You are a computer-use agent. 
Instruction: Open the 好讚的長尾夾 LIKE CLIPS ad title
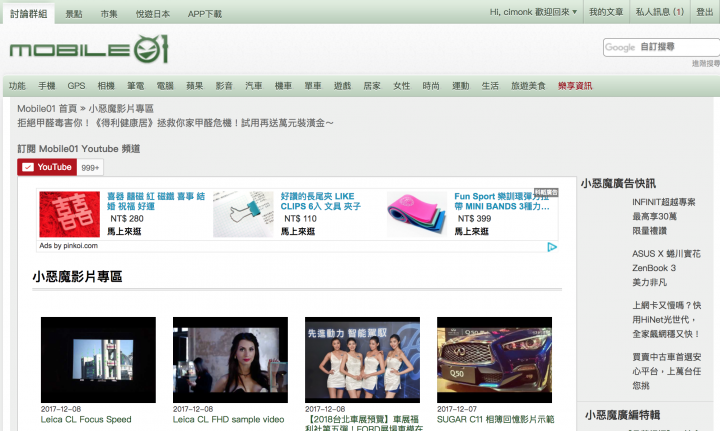321,201
